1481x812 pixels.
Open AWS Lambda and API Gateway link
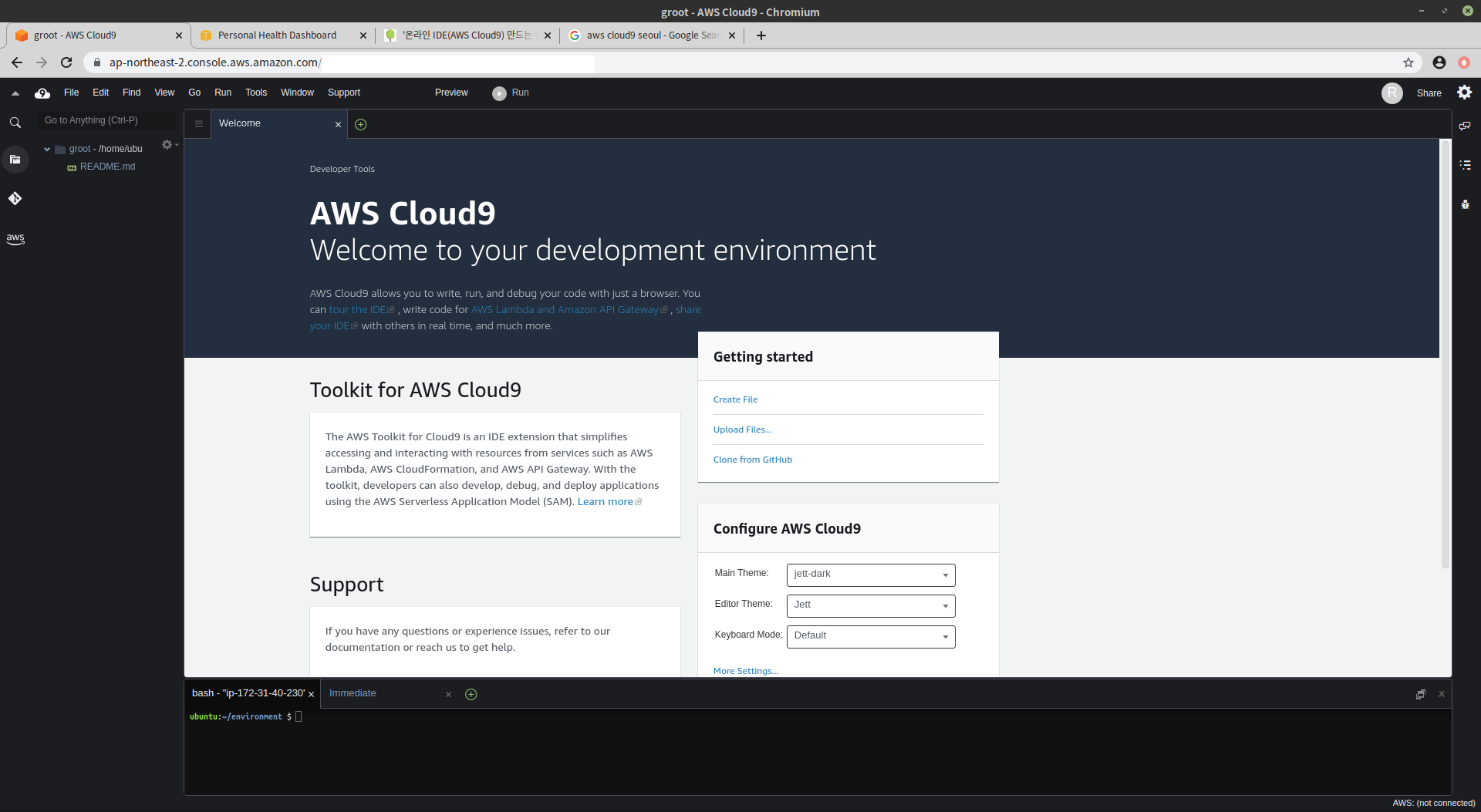point(568,310)
